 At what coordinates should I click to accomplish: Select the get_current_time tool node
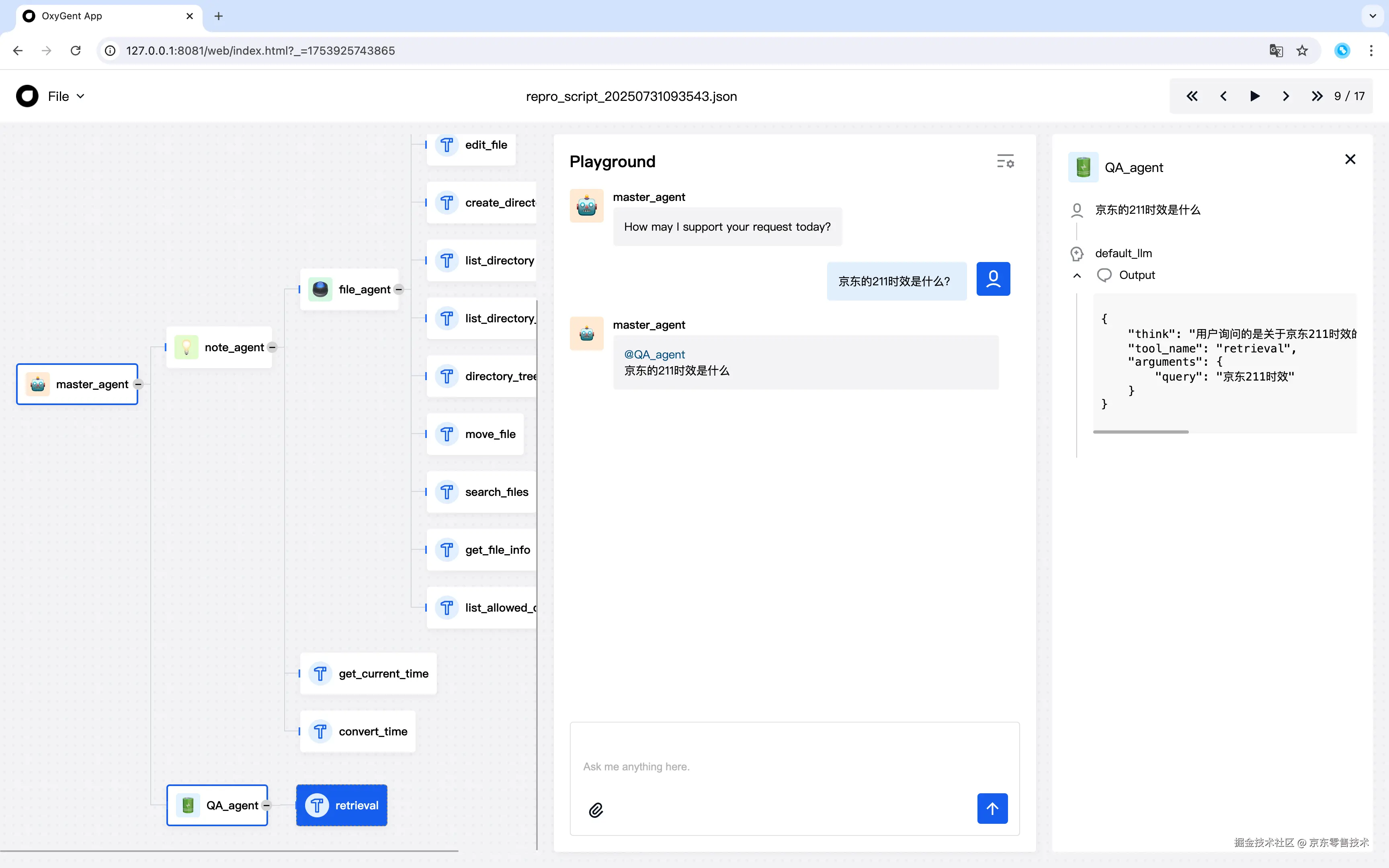tap(369, 674)
